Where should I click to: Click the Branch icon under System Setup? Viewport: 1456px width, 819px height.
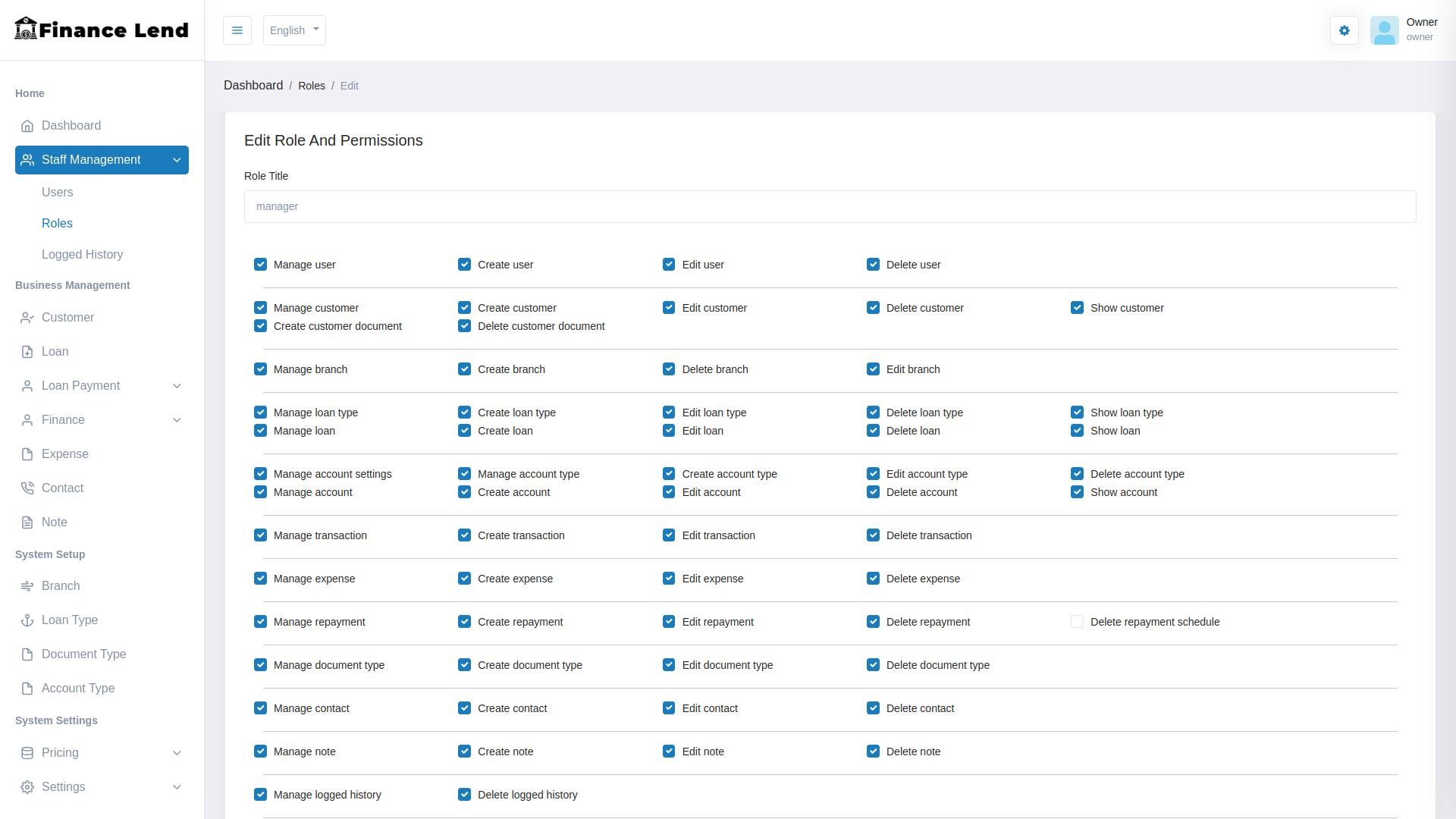point(27,586)
